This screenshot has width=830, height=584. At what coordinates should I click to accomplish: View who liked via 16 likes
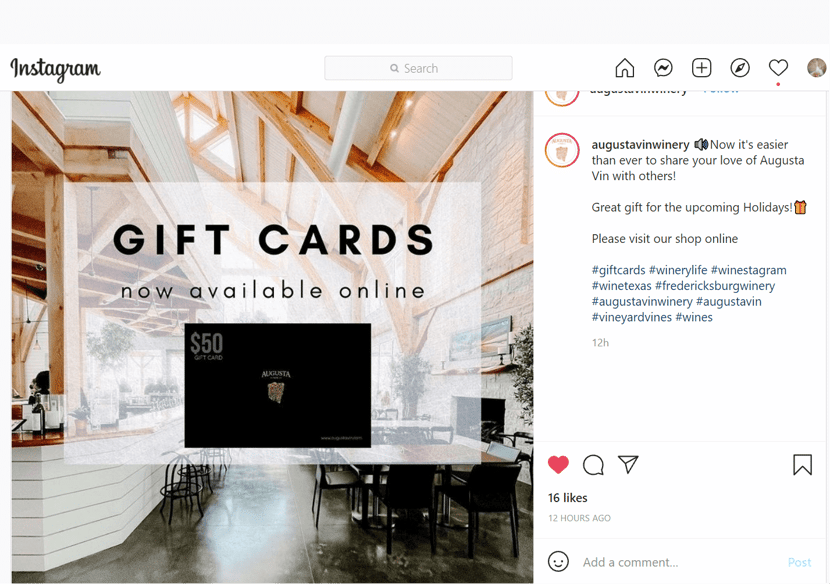pos(567,498)
